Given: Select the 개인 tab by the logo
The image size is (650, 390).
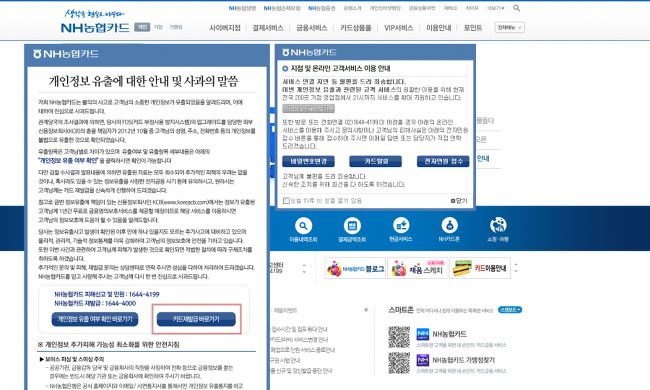Looking at the screenshot, I should pos(142,27).
